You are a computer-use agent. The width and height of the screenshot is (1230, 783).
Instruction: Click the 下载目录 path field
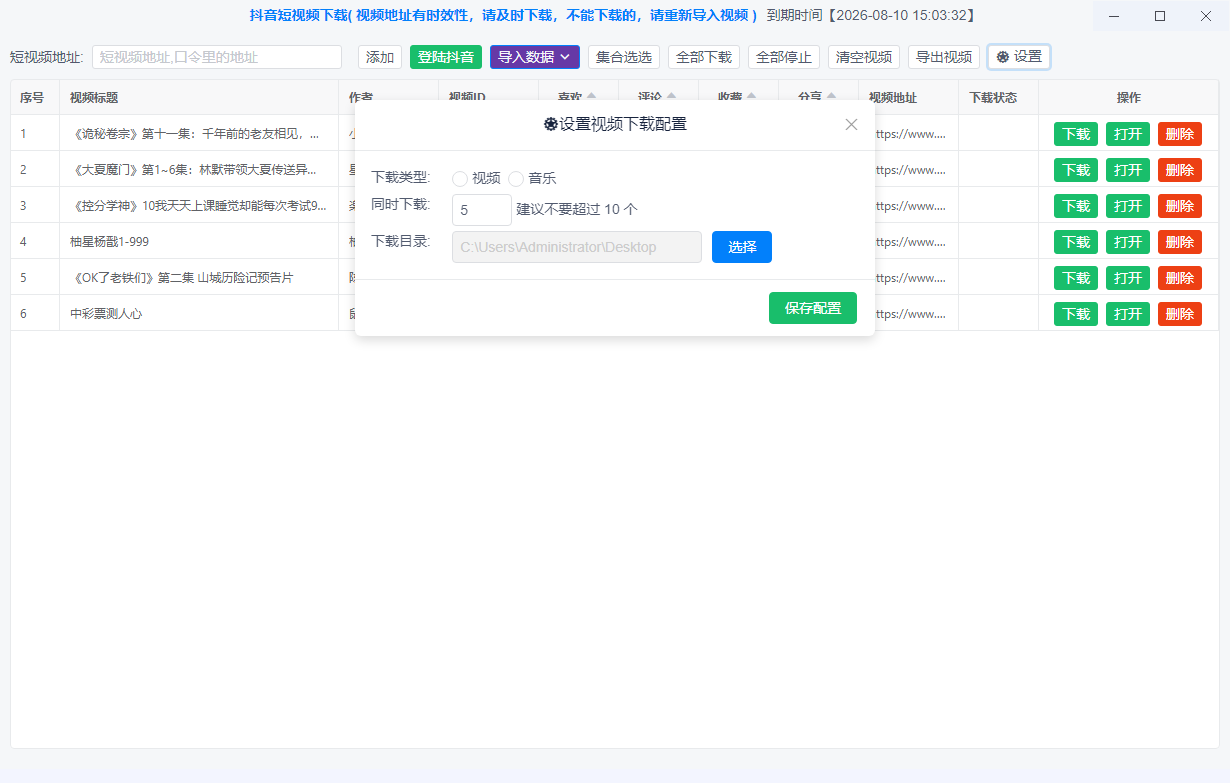[x=577, y=247]
